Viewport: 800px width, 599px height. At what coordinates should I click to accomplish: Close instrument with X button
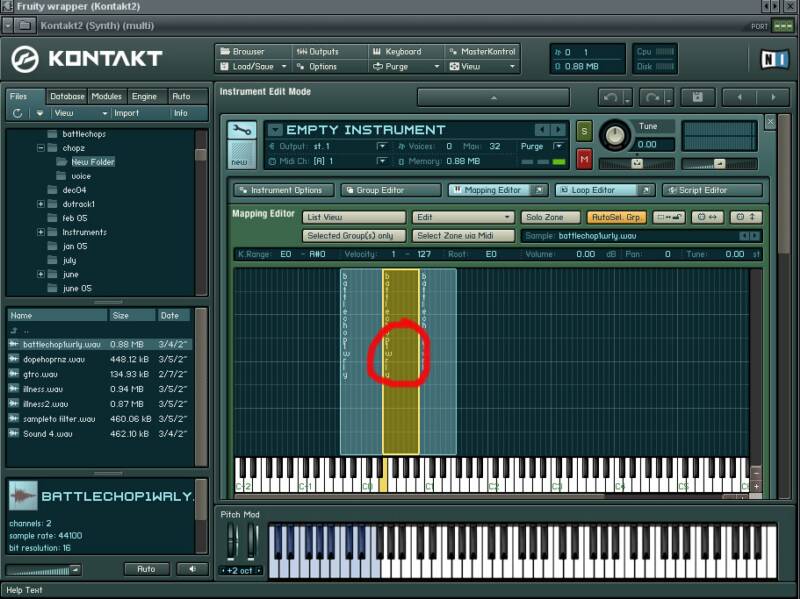pyautogui.click(x=770, y=121)
